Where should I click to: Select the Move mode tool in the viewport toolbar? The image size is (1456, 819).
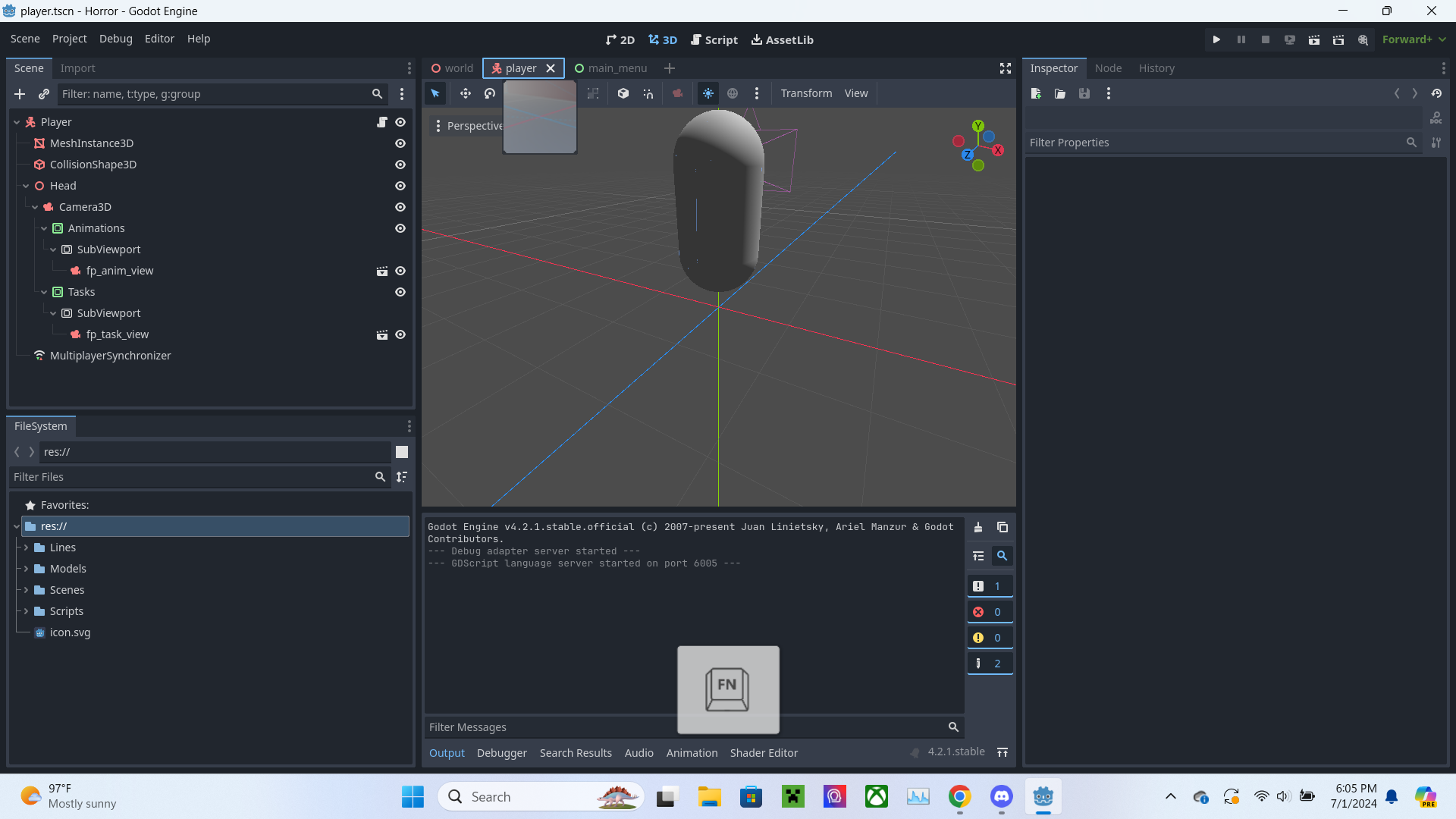coord(466,93)
